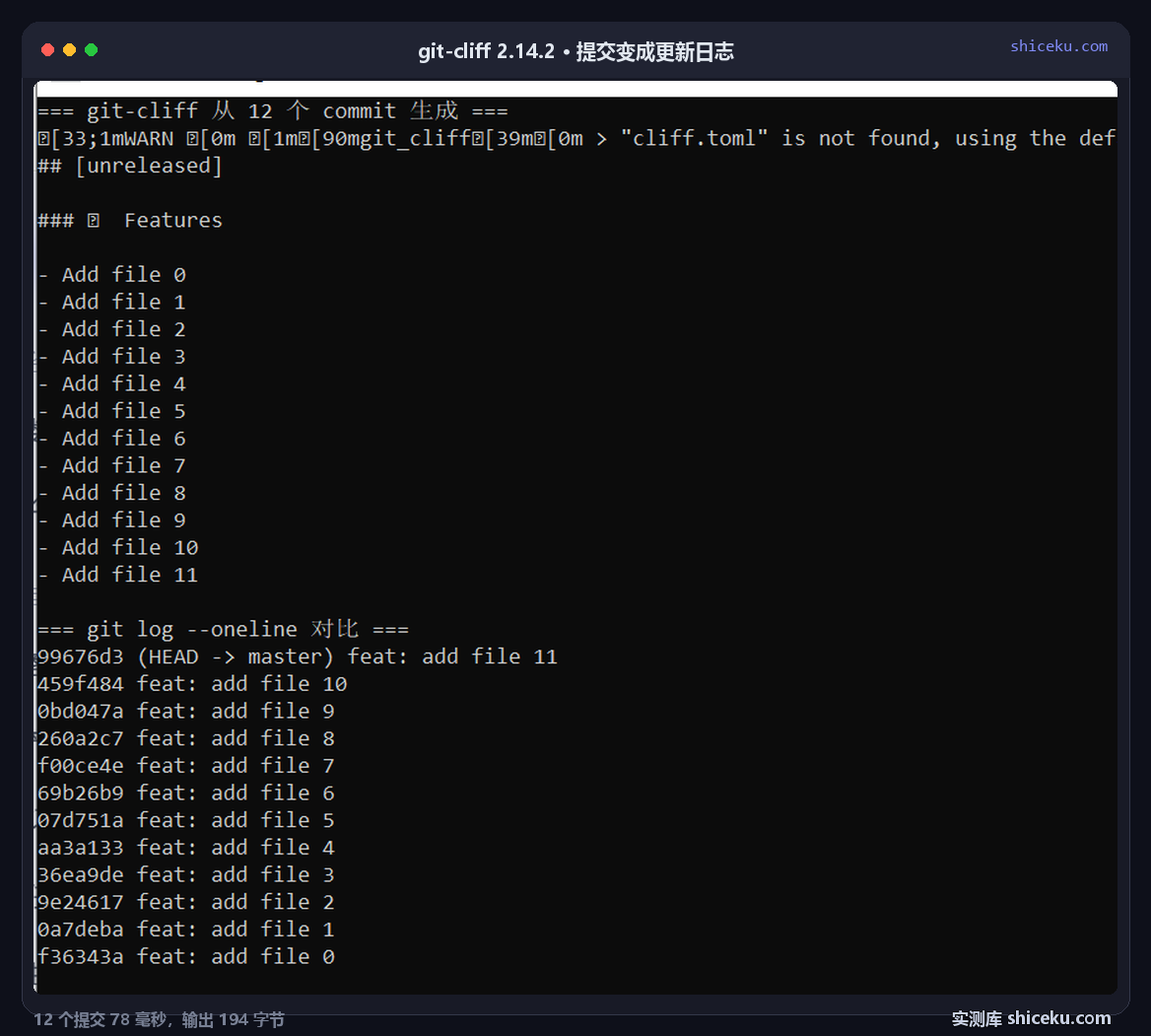Click the '### Features' heading line
This screenshot has width=1151, height=1036.
point(129,220)
